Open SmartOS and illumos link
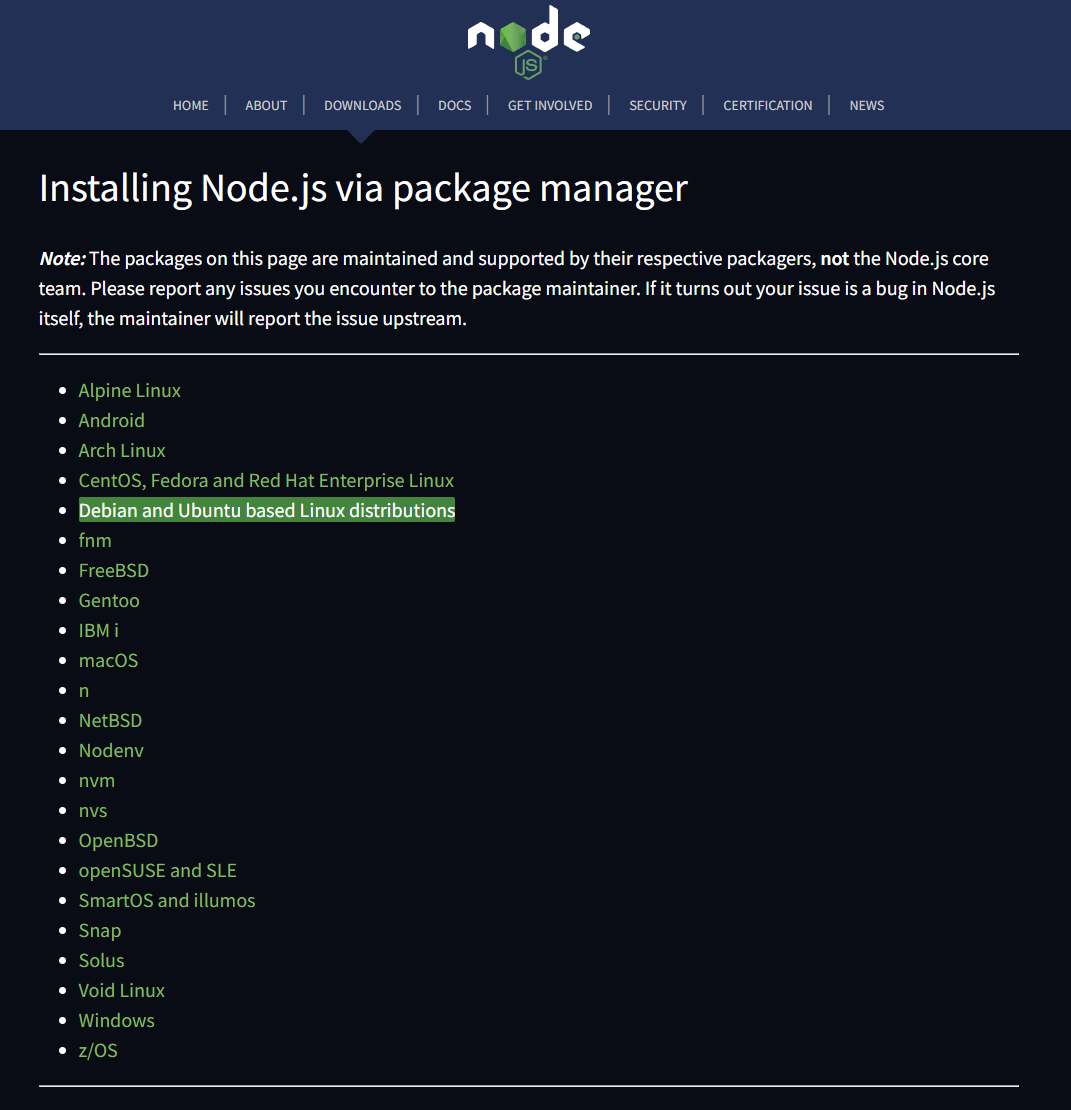This screenshot has height=1110, width=1071. pos(167,900)
